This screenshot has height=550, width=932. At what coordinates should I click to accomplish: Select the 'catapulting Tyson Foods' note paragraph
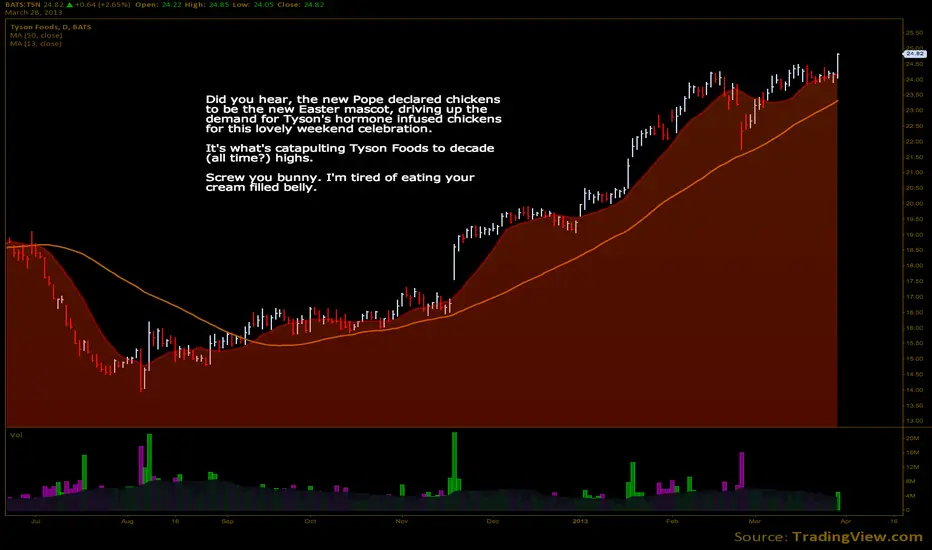pyautogui.click(x=350, y=153)
